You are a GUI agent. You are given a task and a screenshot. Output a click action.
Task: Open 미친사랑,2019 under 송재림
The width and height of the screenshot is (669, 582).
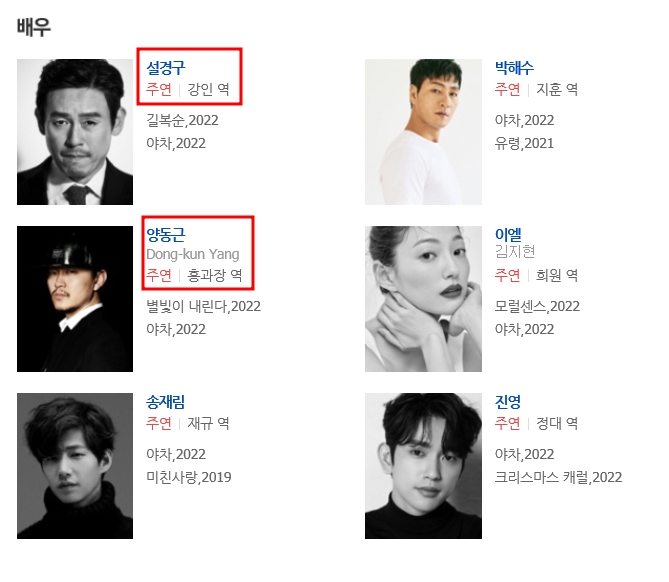coord(189,477)
